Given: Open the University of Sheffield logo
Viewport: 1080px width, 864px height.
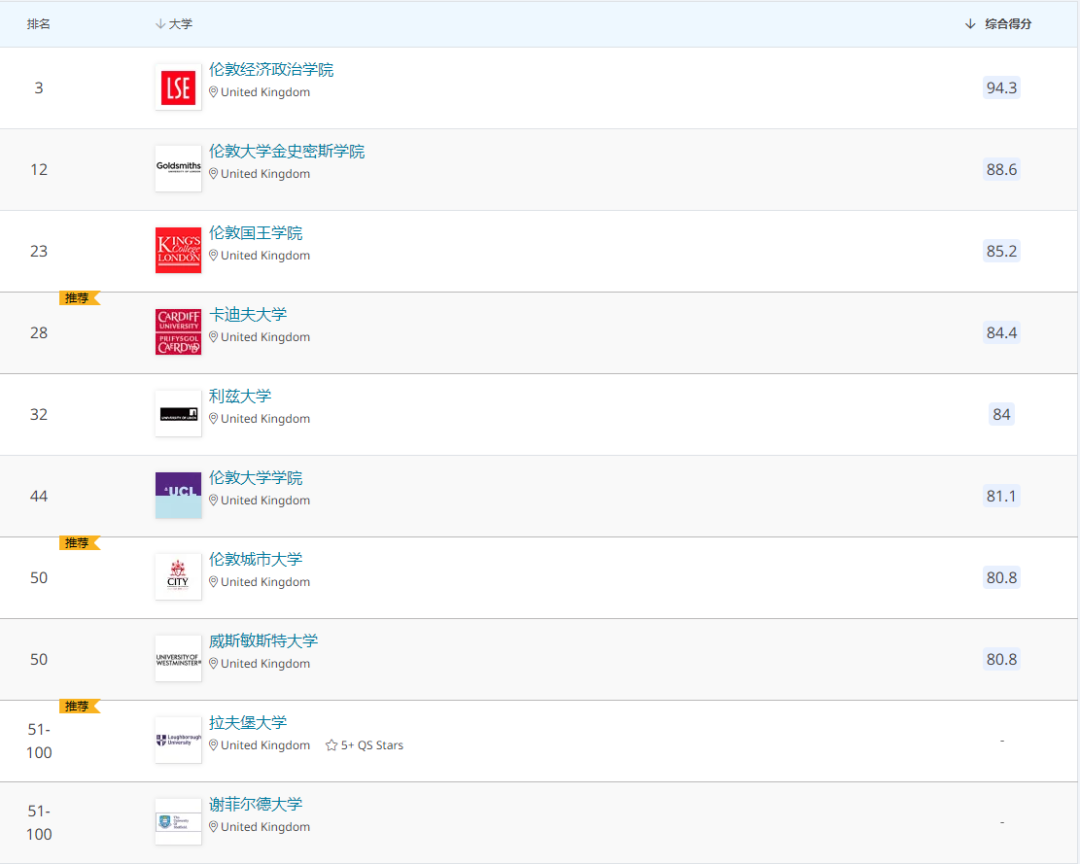Looking at the screenshot, I should [x=178, y=822].
